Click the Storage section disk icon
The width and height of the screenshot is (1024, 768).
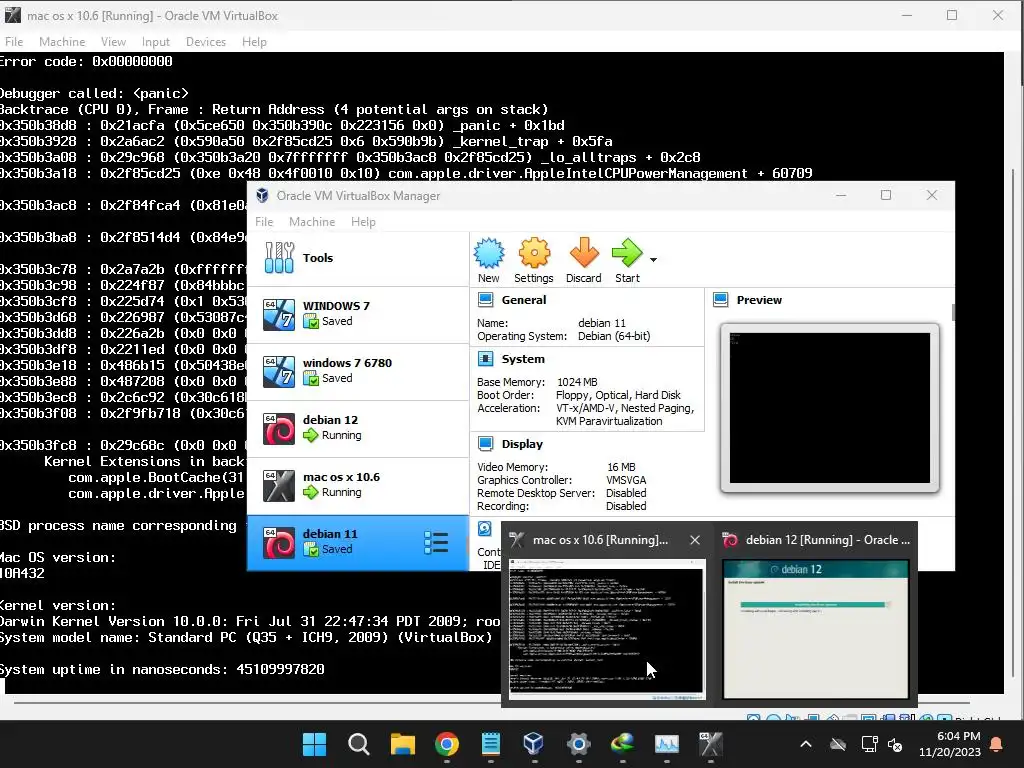(485, 528)
